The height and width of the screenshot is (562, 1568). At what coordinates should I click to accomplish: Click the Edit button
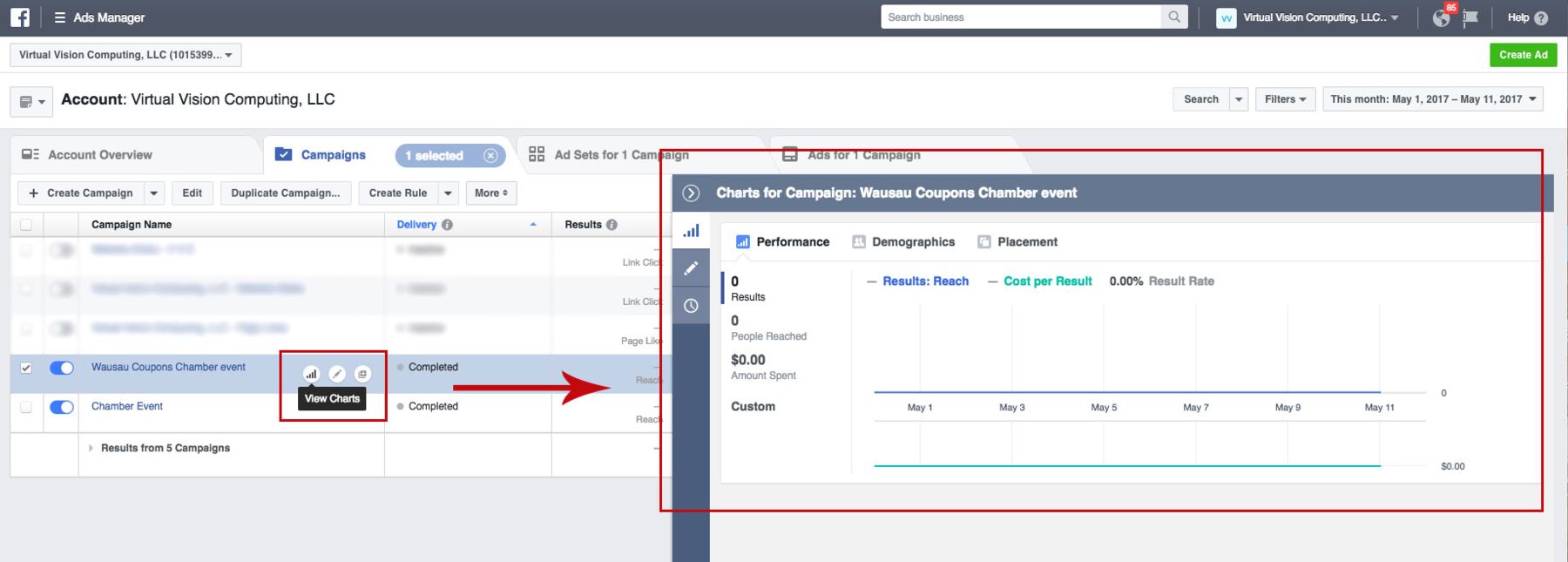point(193,193)
